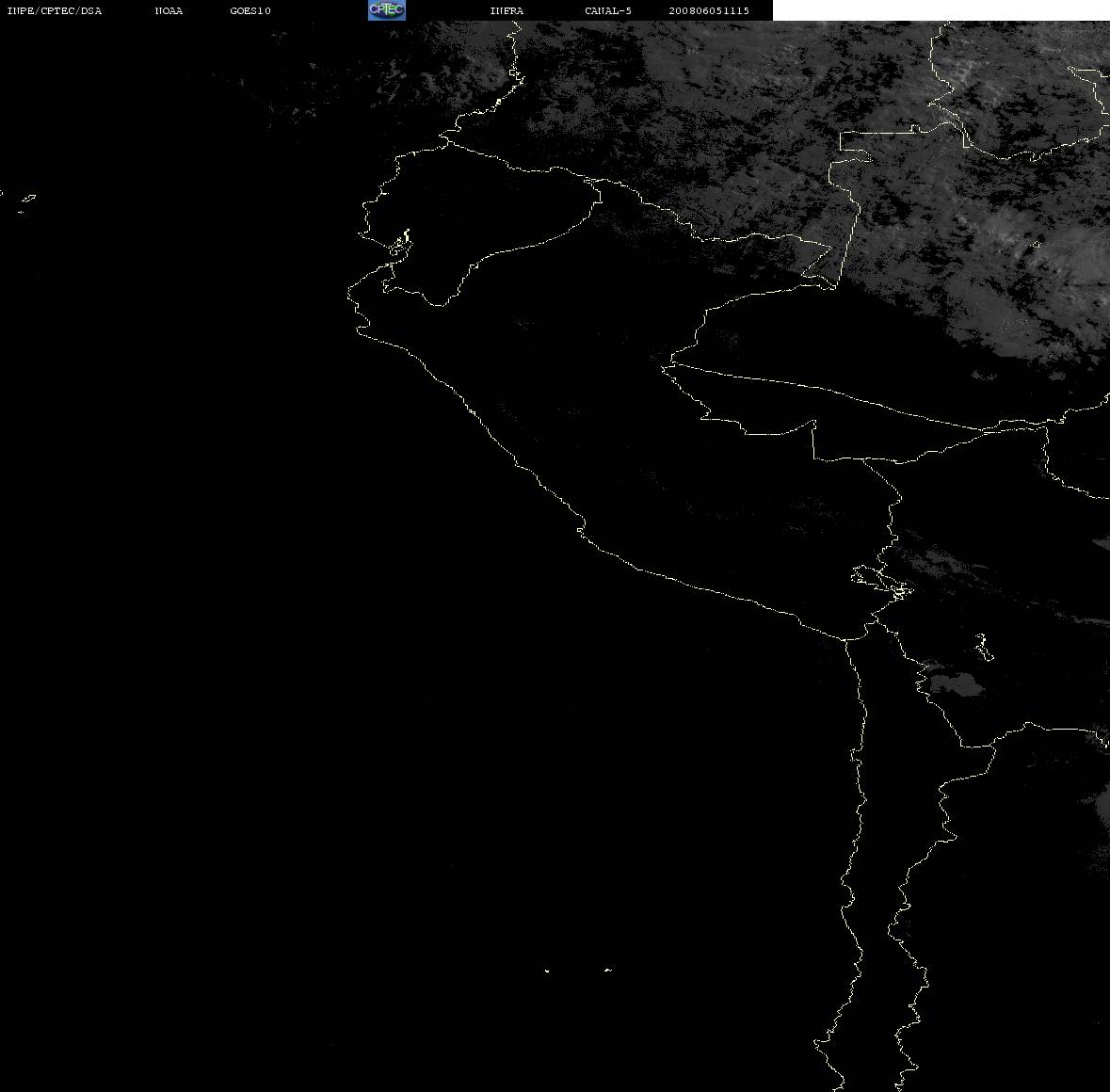This screenshot has width=1110, height=1092.
Task: Click the Galápagos island outline at far left
Action: (x=27, y=199)
